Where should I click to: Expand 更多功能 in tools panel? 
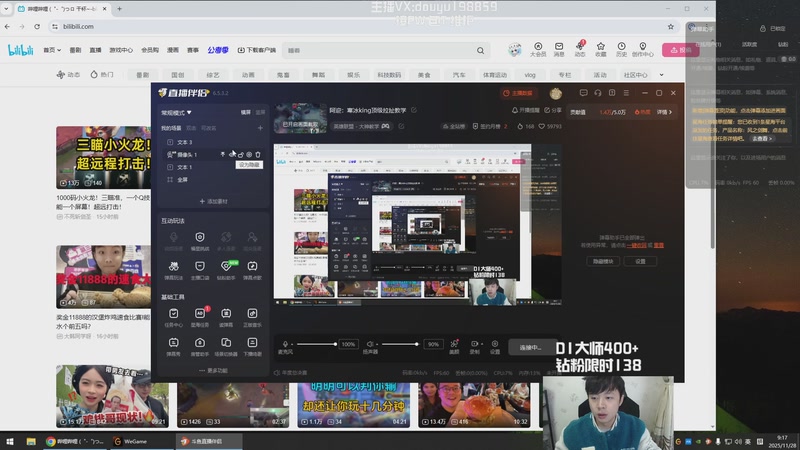(213, 370)
